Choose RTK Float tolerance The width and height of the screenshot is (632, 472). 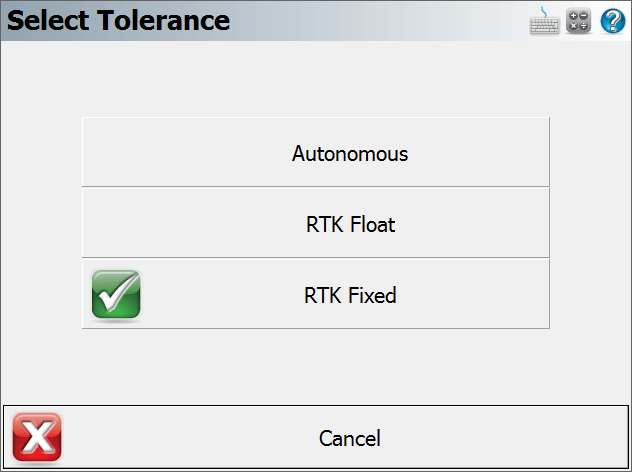tap(316, 223)
